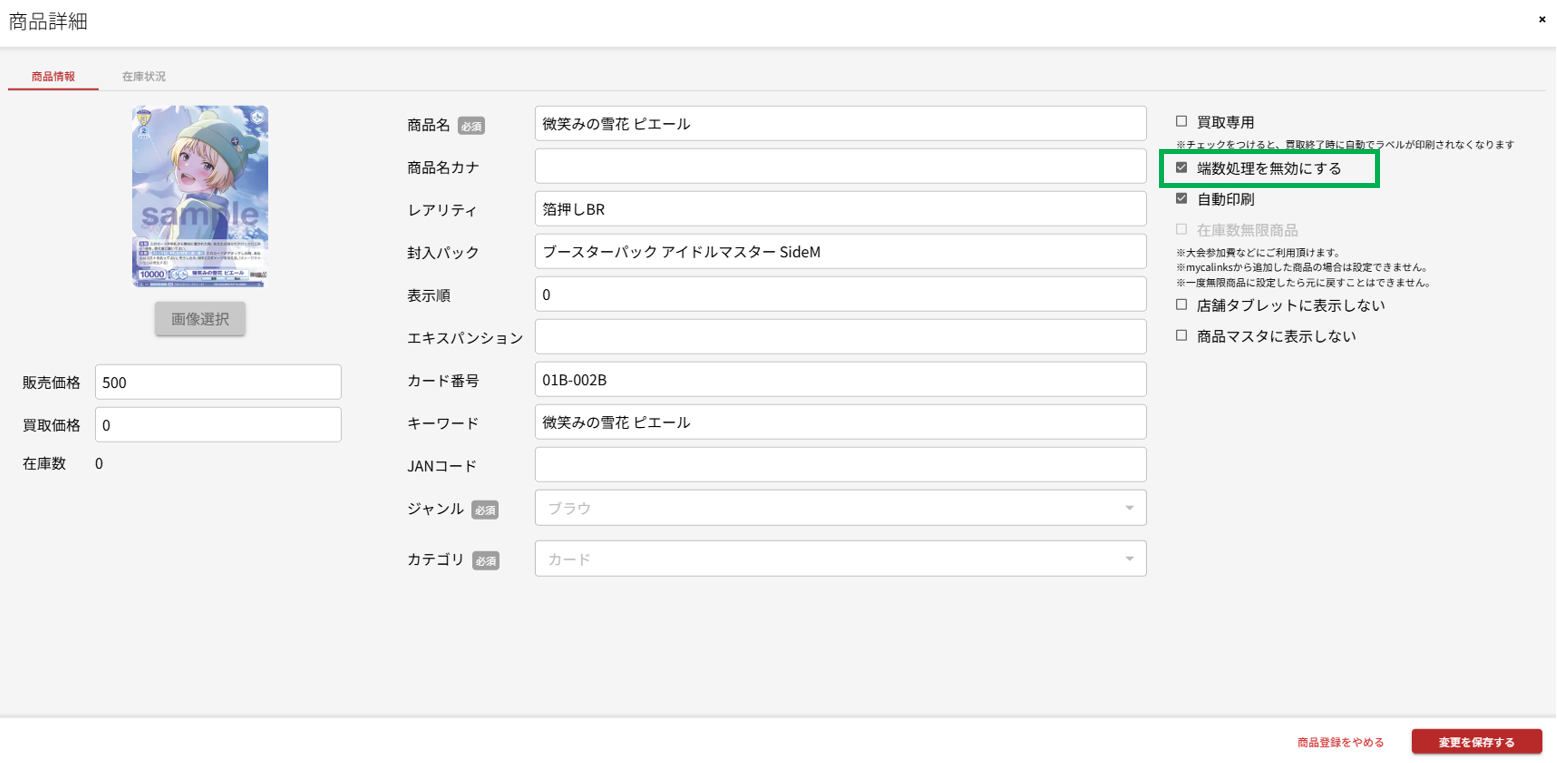
Task: Close the 商品詳細 dialog with the × icon
Action: tap(1541, 19)
